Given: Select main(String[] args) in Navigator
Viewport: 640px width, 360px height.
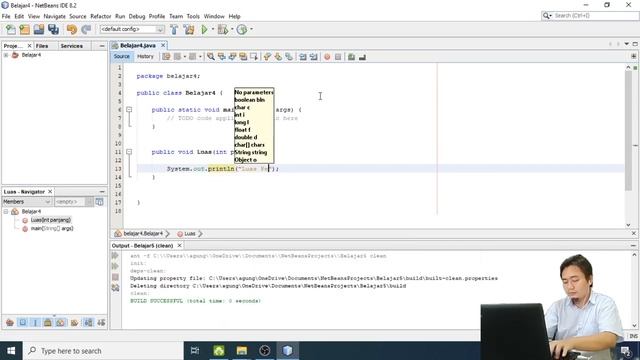Looking at the screenshot, I should pos(52,229).
